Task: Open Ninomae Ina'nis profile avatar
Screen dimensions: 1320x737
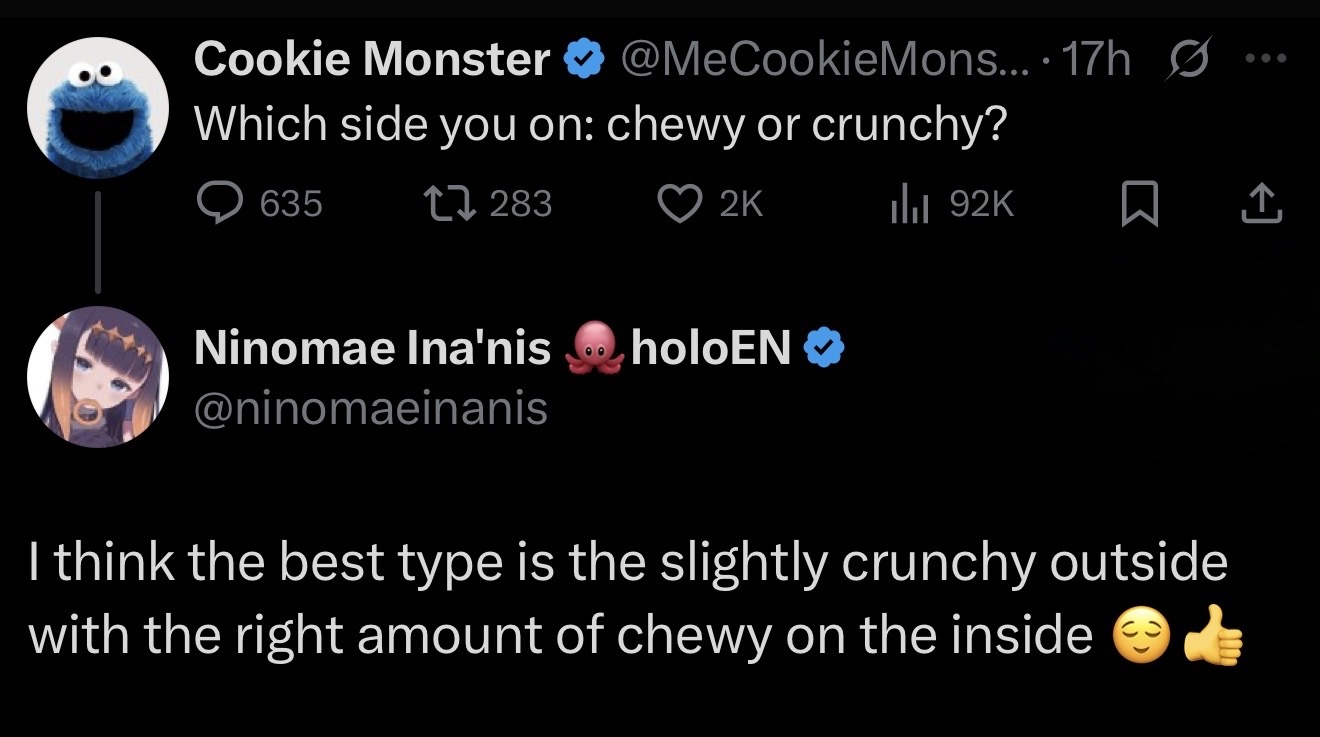Action: pos(96,376)
